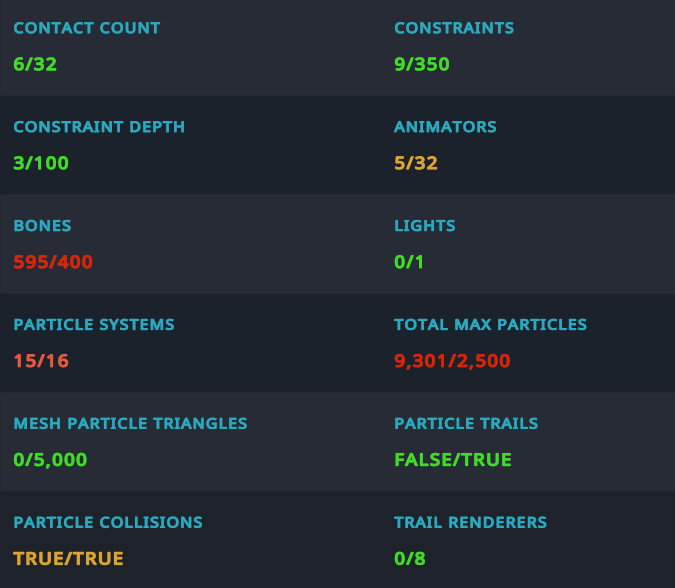Click the Contact Count label

pos(86,28)
